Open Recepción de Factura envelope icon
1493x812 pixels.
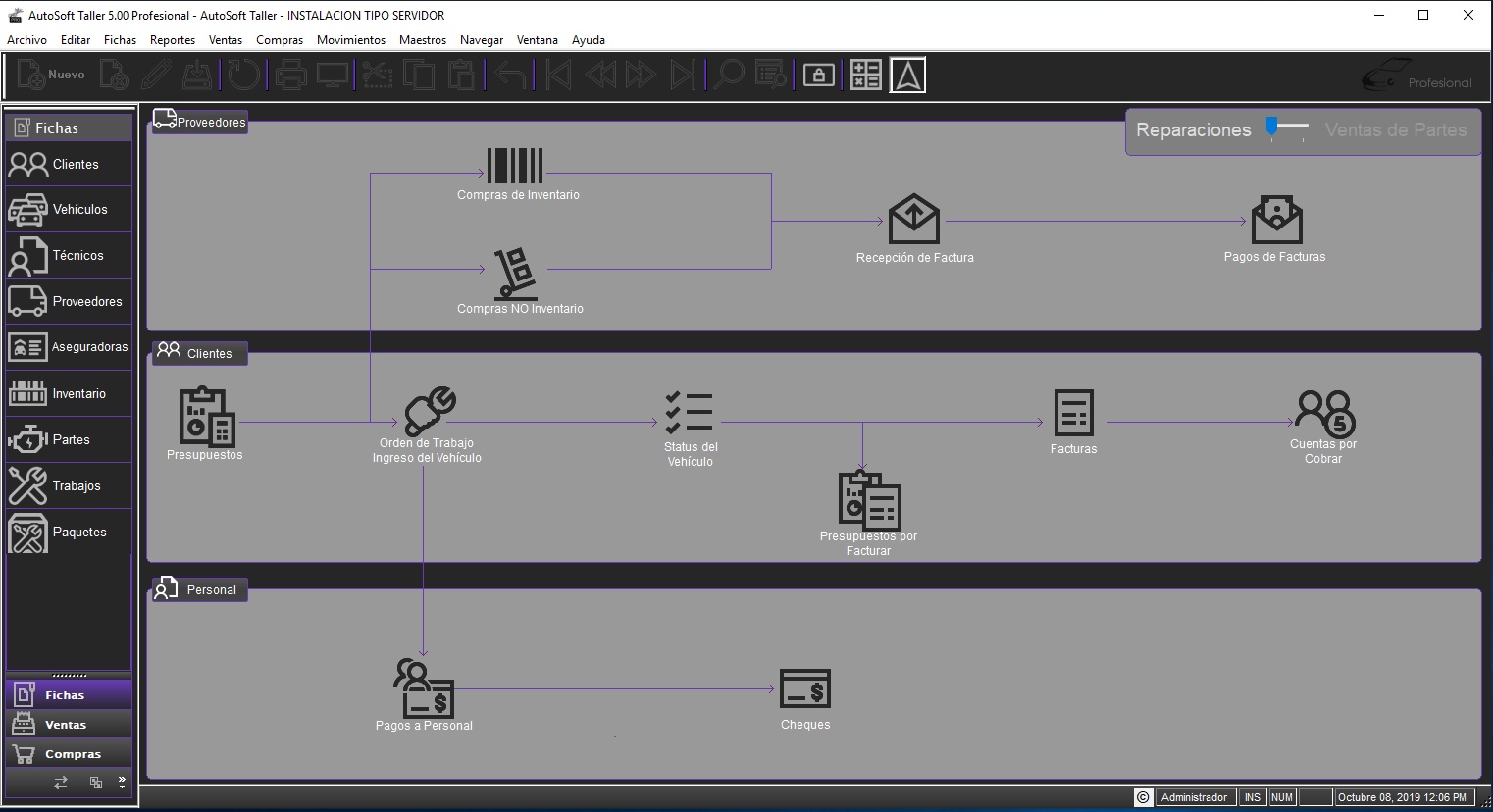point(914,218)
